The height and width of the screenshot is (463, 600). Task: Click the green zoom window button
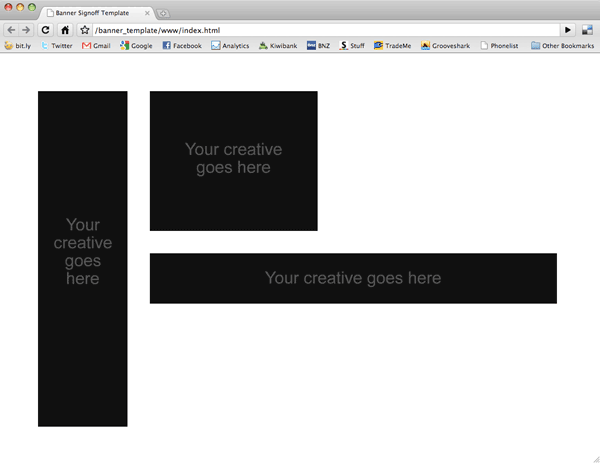click(x=32, y=7)
